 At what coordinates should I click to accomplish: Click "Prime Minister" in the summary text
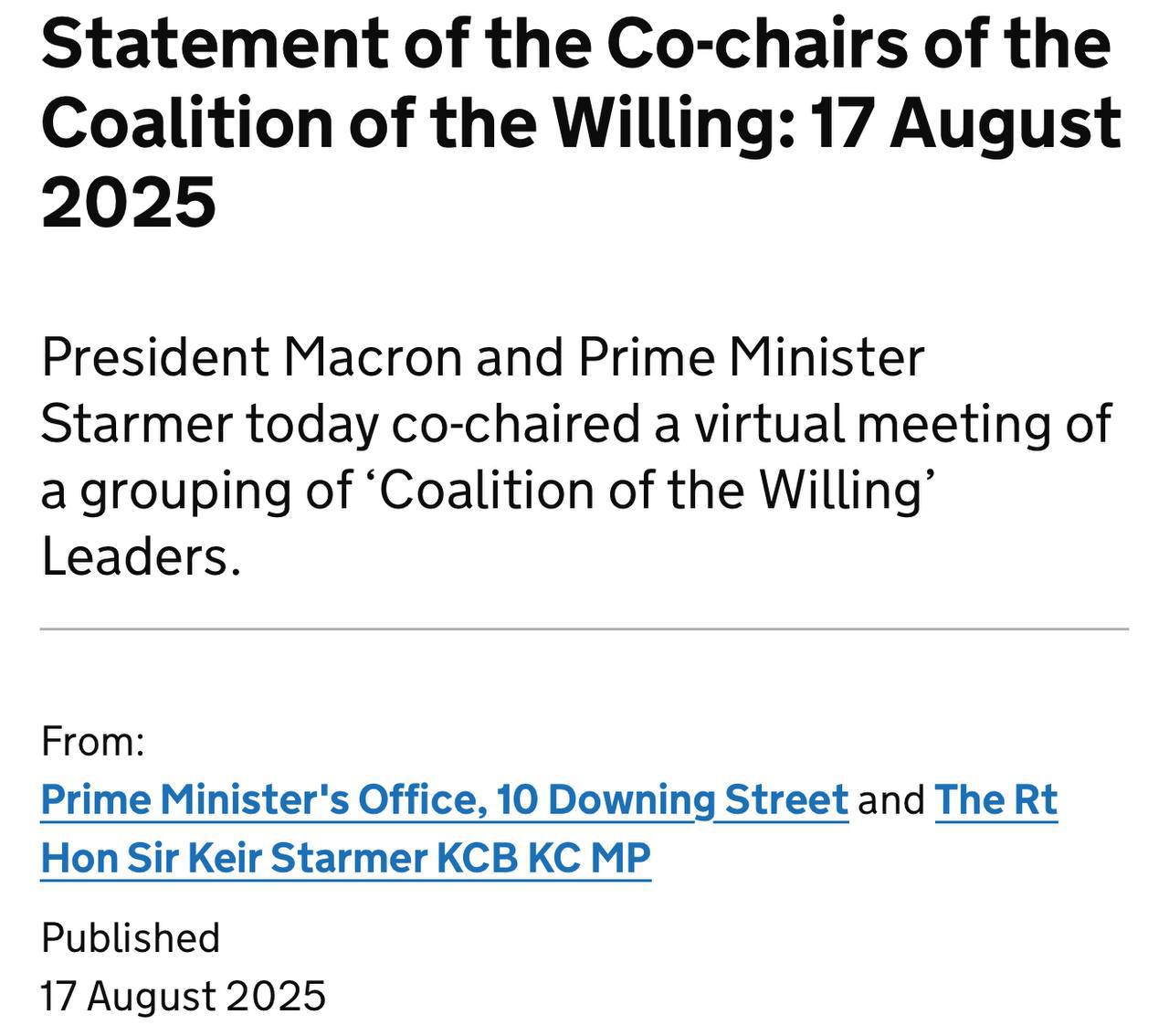tap(751, 356)
